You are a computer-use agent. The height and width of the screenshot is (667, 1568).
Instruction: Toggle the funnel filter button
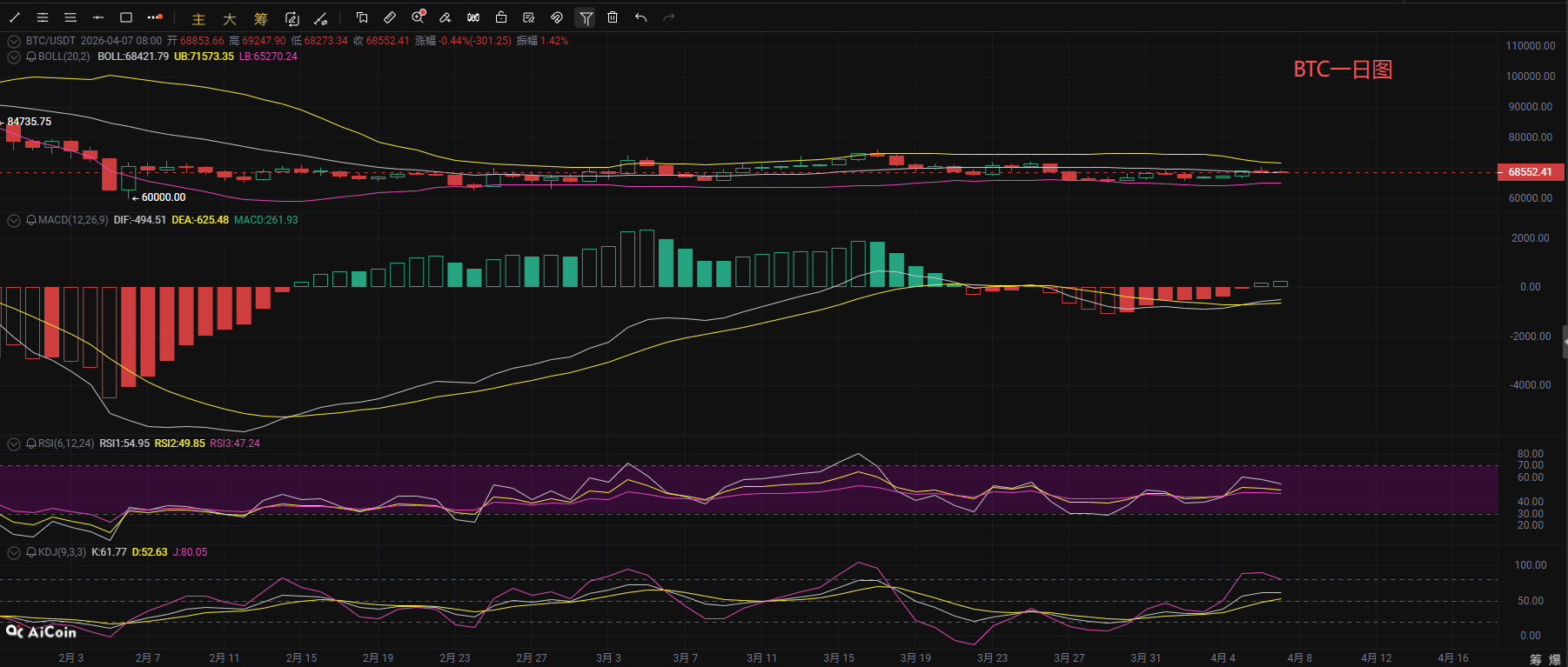pos(586,17)
